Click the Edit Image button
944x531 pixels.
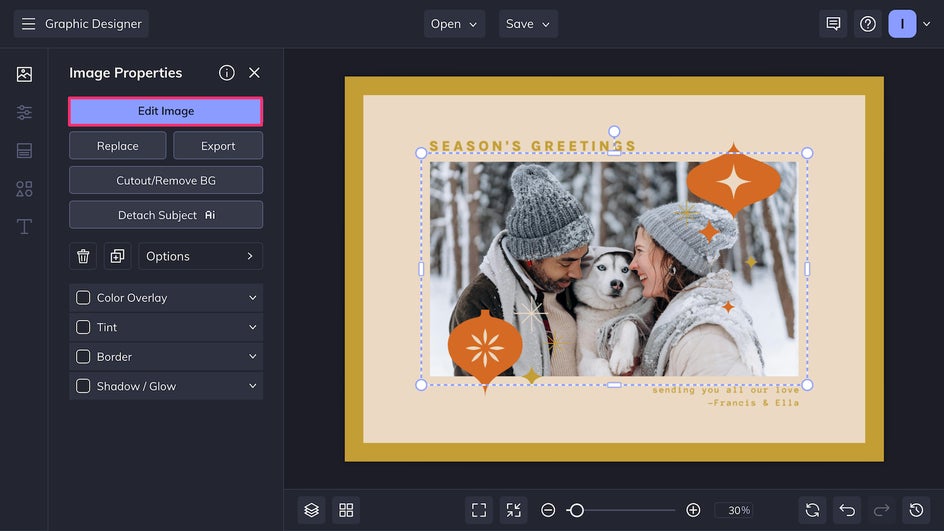click(x=166, y=111)
